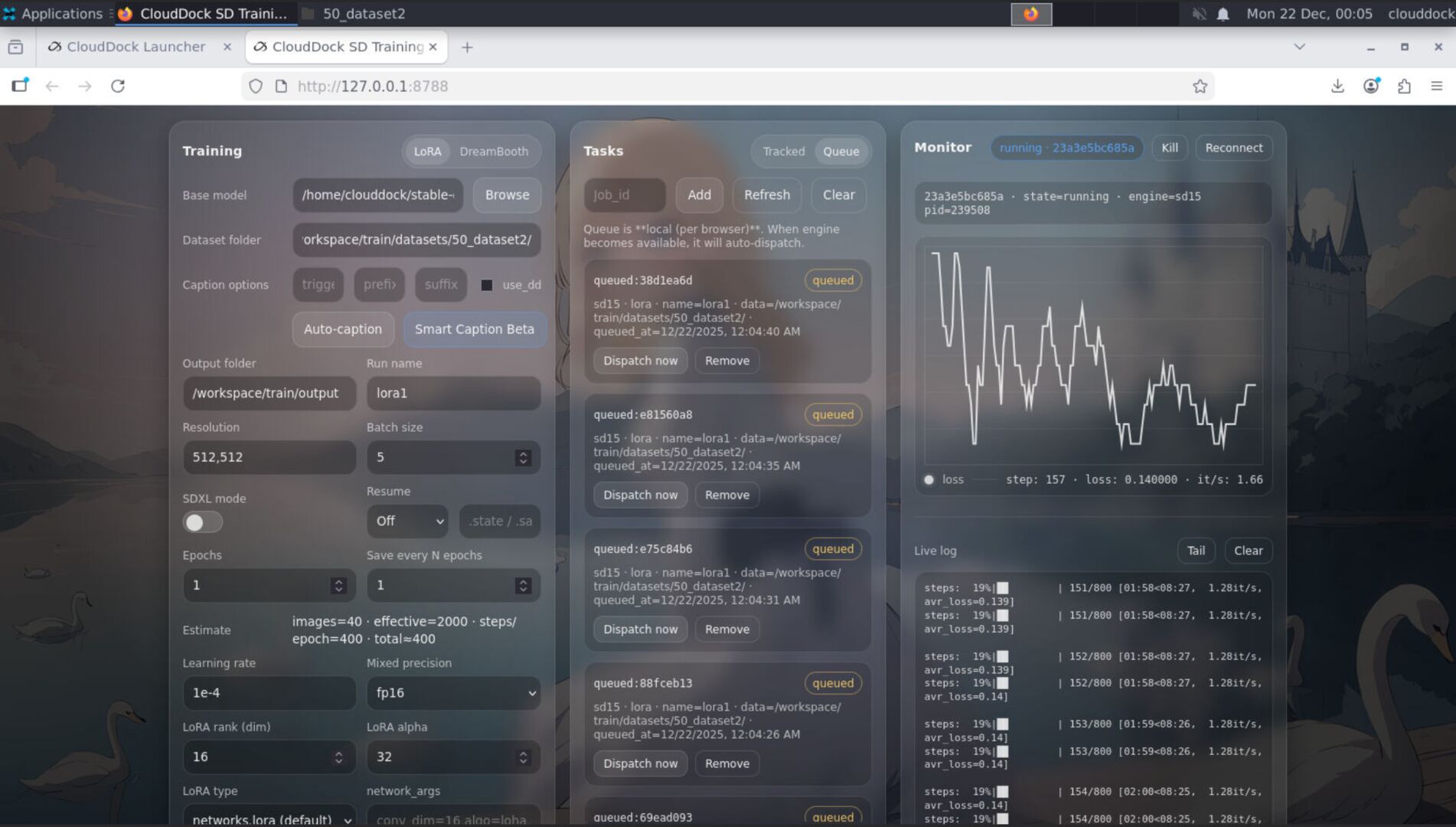1456x827 pixels.
Task: Switch to the Tracked tab in Tasks
Action: point(783,151)
